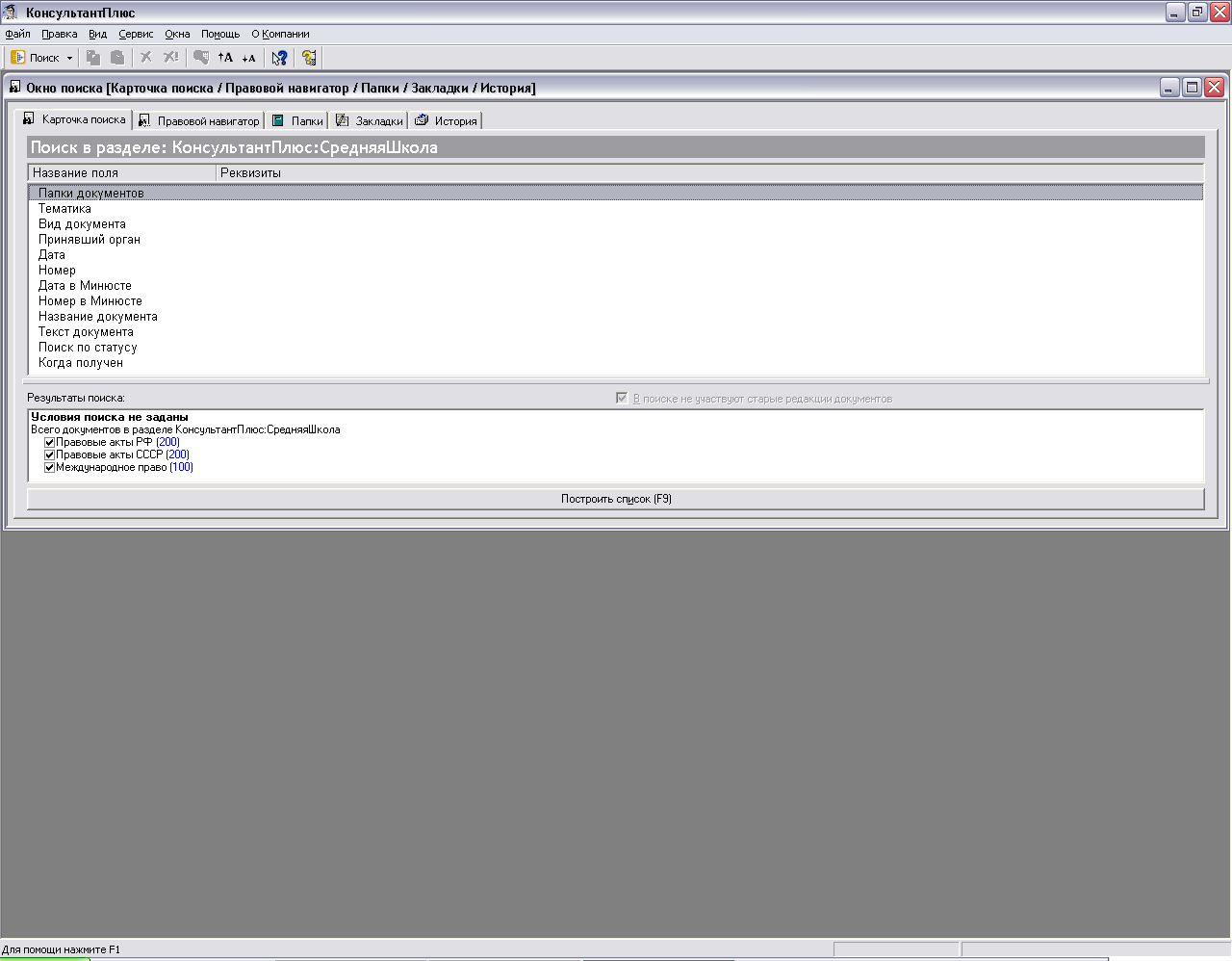Uncheck the Правовые акты РФ checkbox
The width and height of the screenshot is (1232, 961).
tap(49, 442)
